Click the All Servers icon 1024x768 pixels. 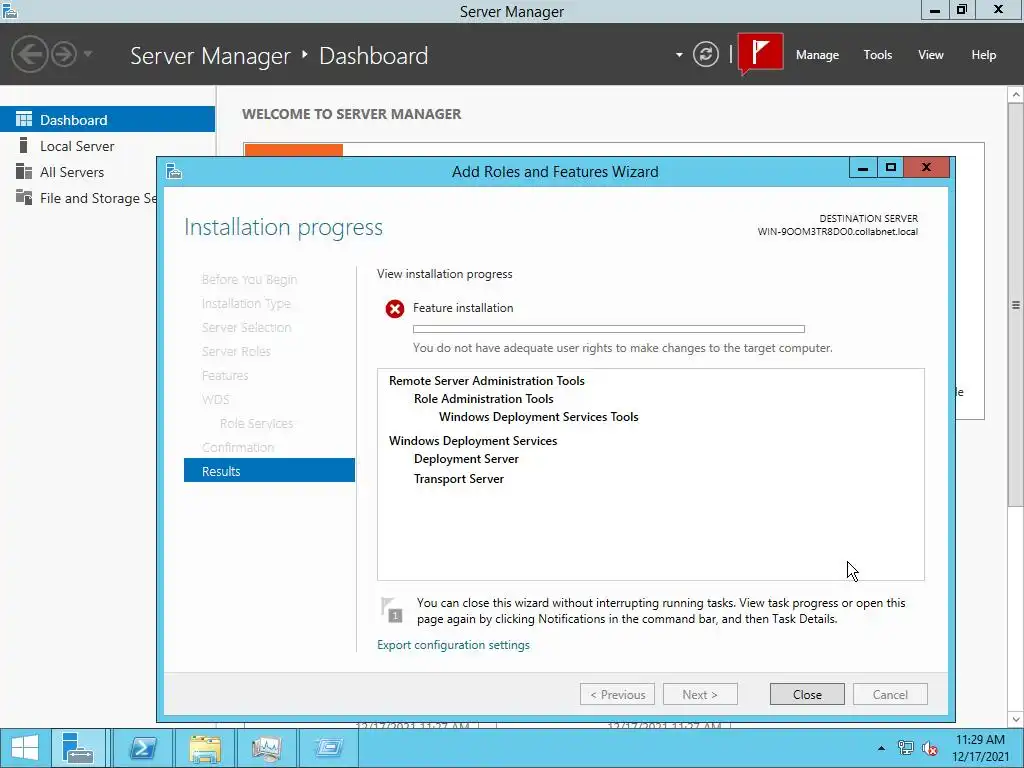[24, 171]
